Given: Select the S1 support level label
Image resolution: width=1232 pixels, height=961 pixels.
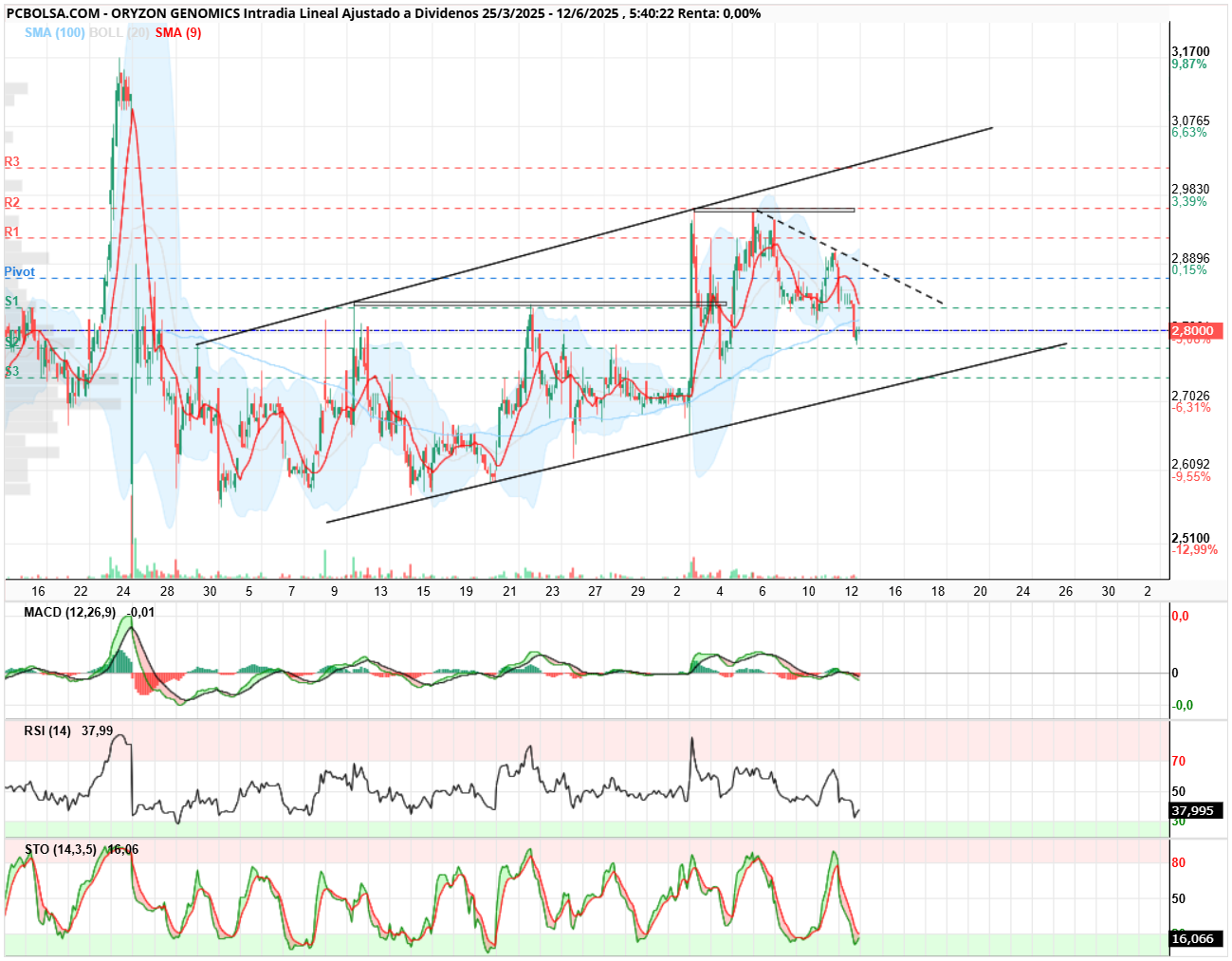Looking at the screenshot, I should 11,302.
